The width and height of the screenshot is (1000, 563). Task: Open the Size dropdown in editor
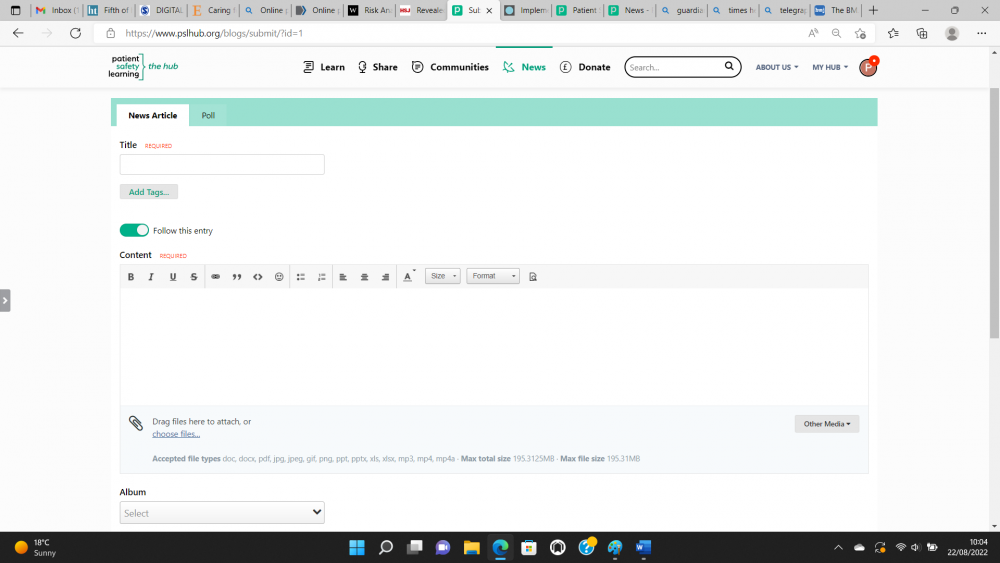(x=443, y=276)
